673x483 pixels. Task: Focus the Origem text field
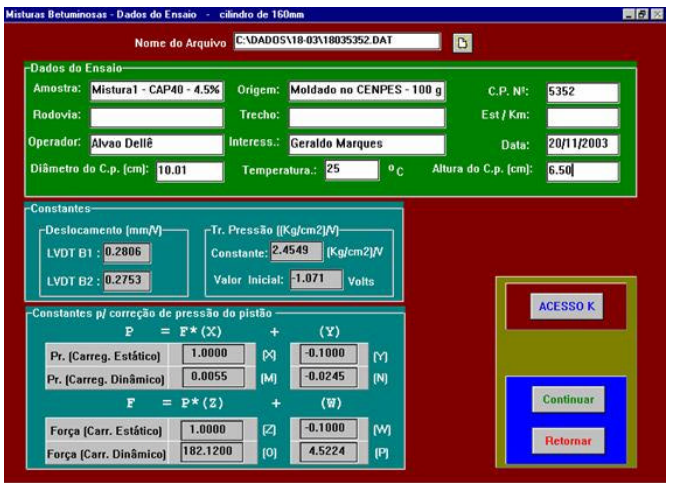[x=366, y=90]
